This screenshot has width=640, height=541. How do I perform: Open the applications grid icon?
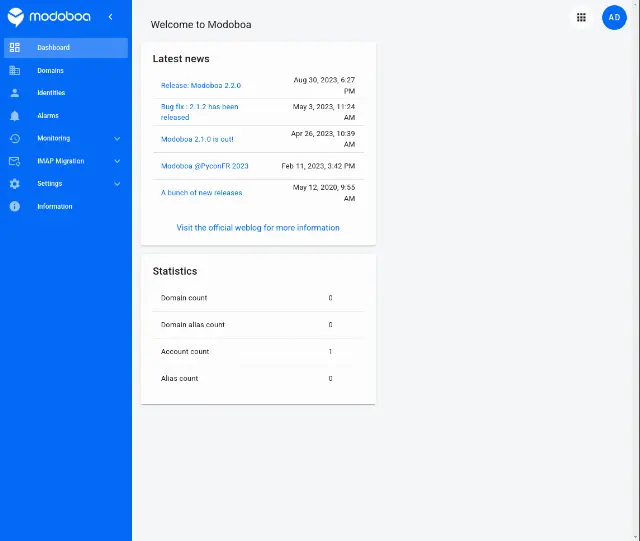[581, 18]
